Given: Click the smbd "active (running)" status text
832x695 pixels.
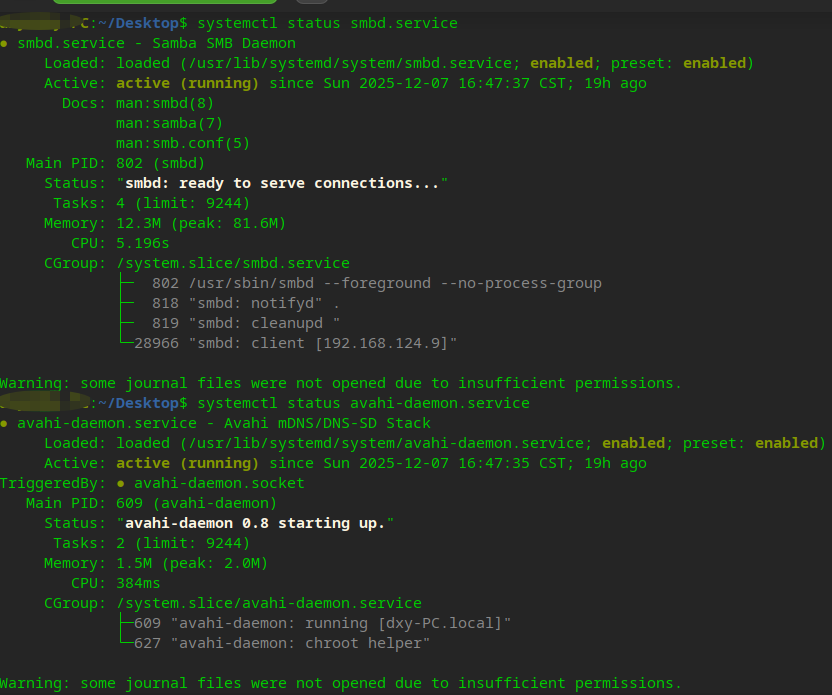Looking at the screenshot, I should click(187, 83).
